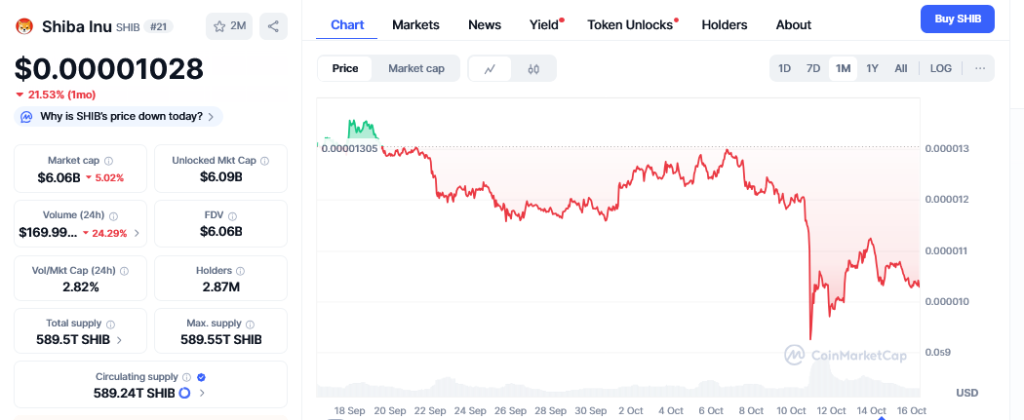Add SHIB to watchlist via star button

pyautogui.click(x=230, y=26)
